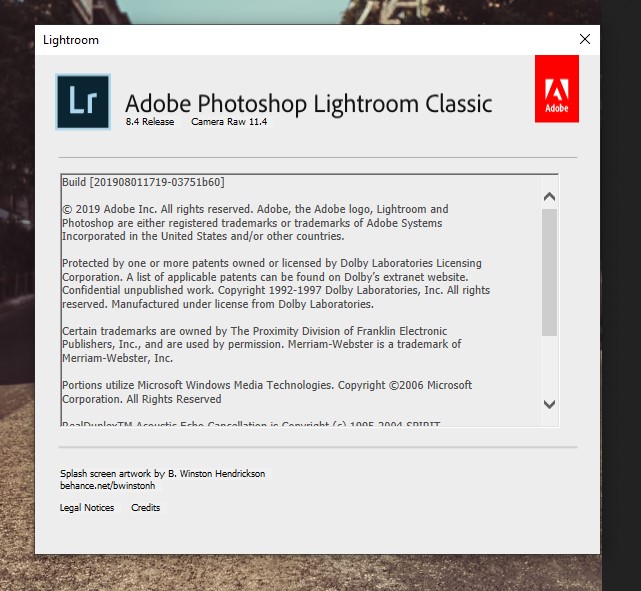Click the Dolby Laboratories Licensing patent line
The image size is (641, 591).
[x=271, y=263]
